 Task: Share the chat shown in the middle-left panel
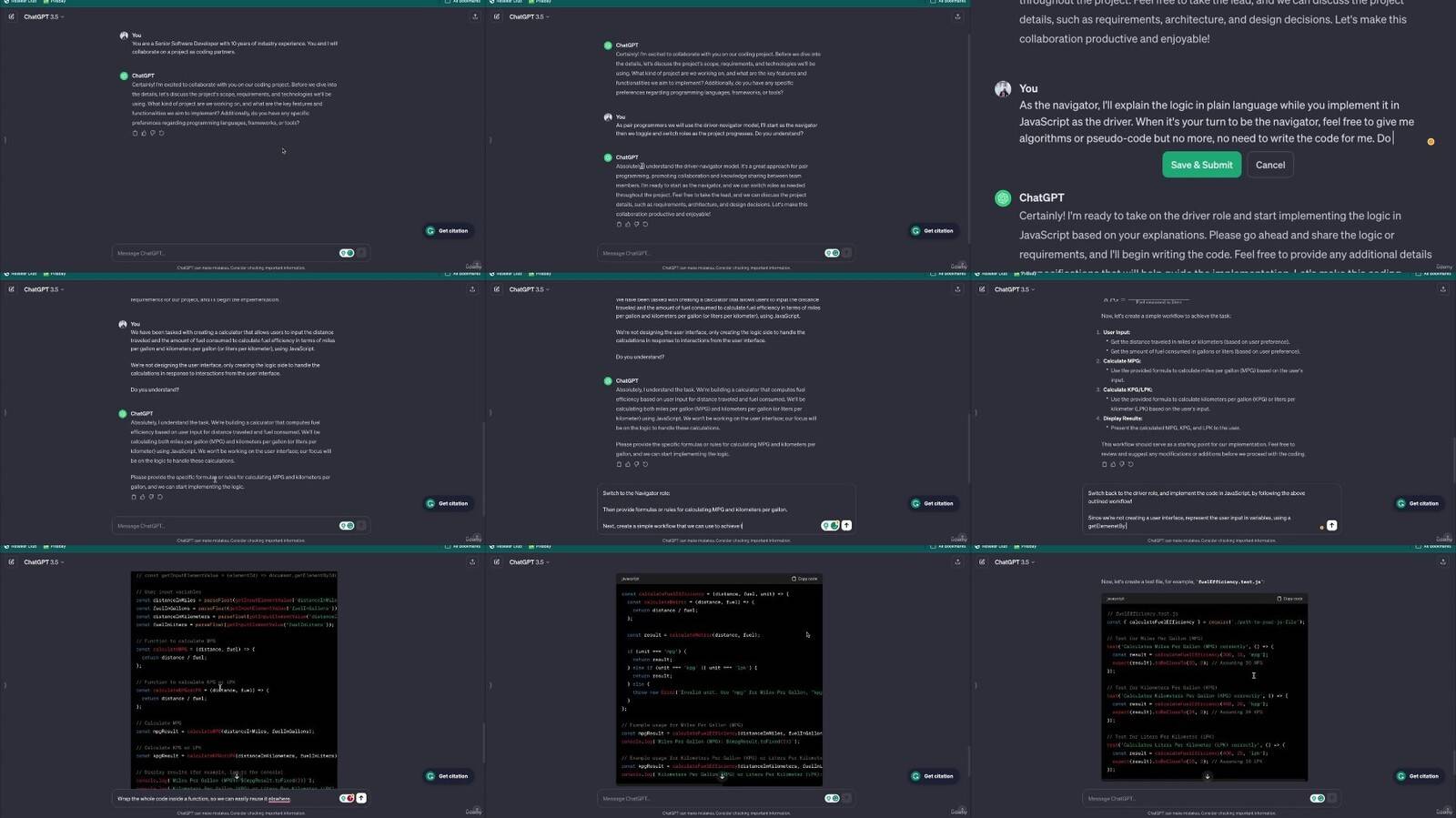click(x=472, y=289)
